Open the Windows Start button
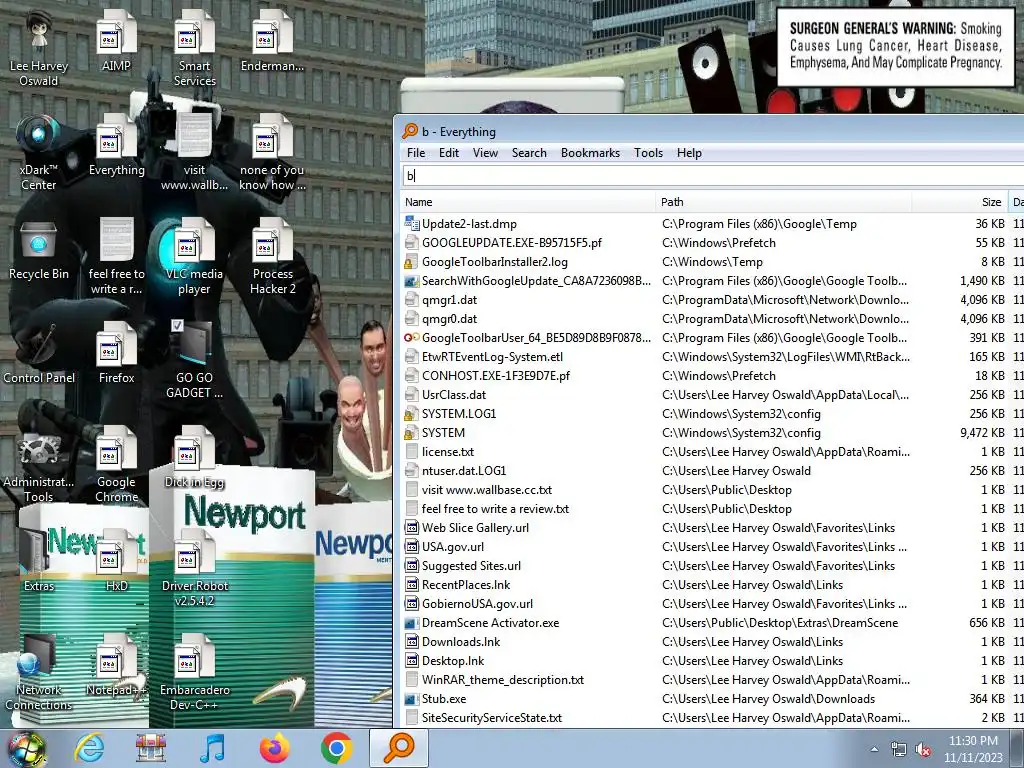The height and width of the screenshot is (768, 1024). point(26,748)
